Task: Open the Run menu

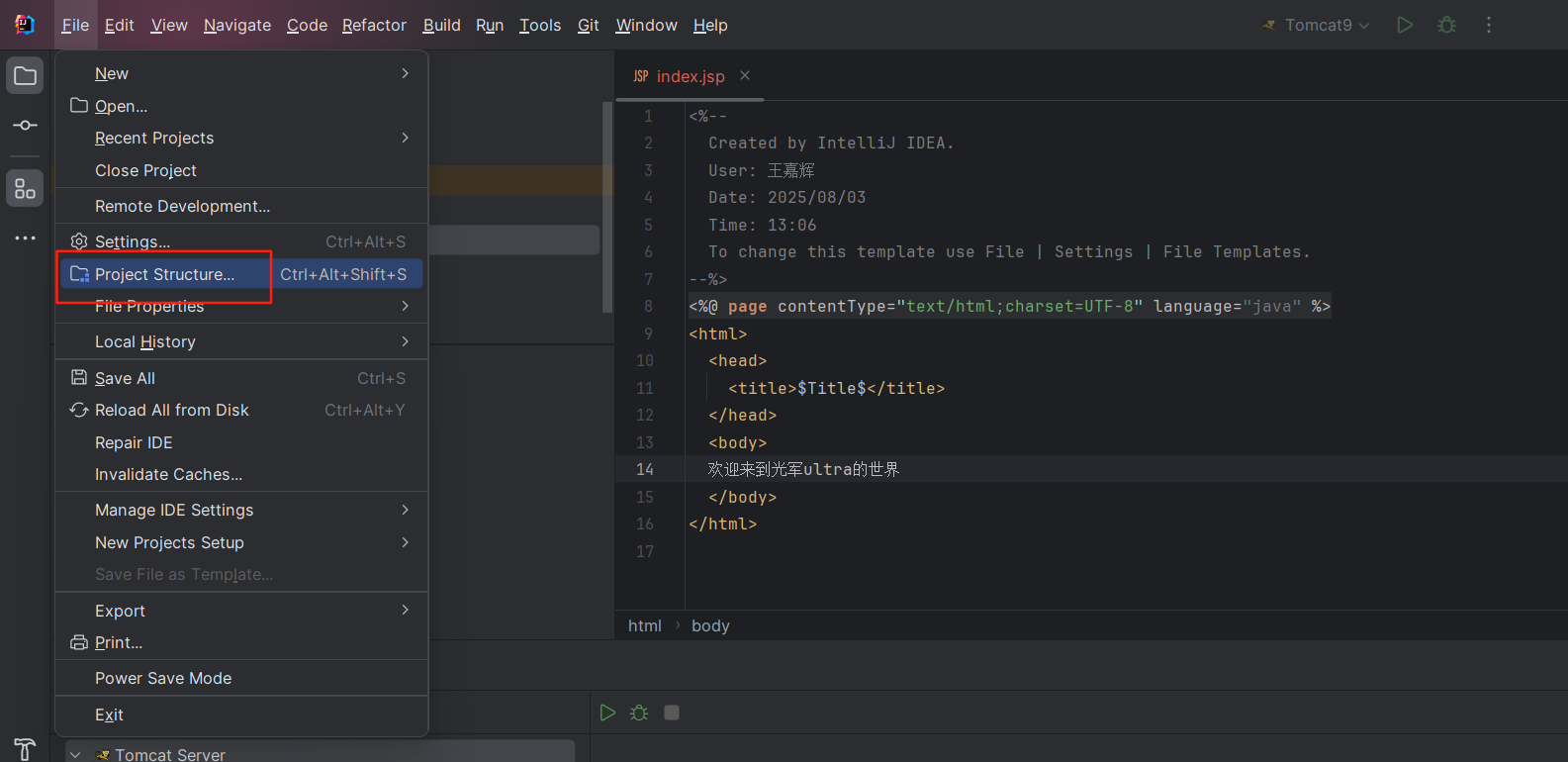Action: point(490,25)
